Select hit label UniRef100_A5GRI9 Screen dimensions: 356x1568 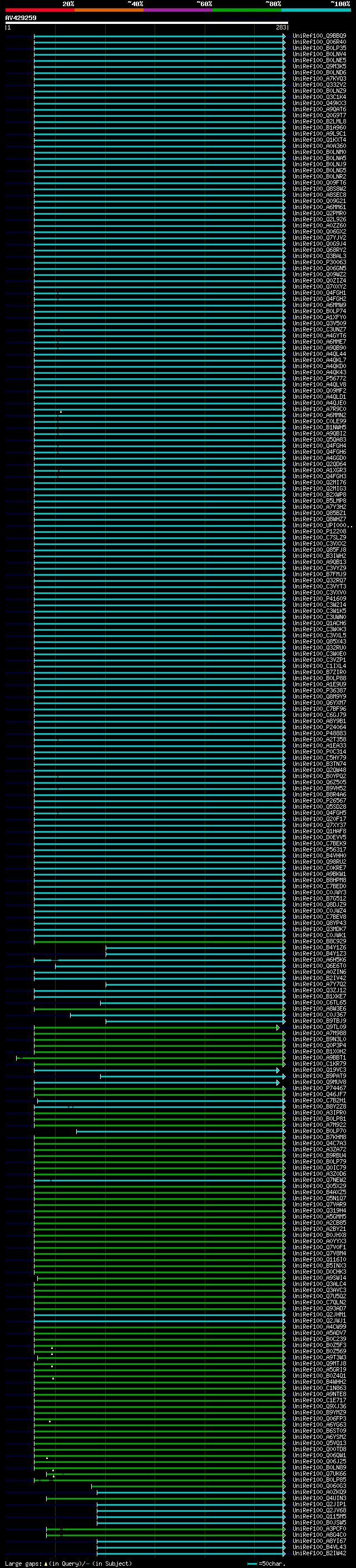point(319,1369)
